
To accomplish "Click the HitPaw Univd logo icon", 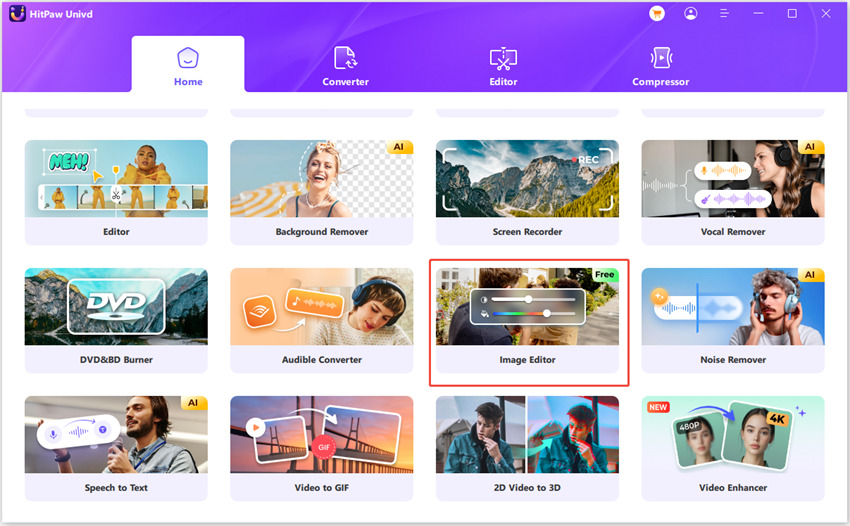I will coord(17,14).
